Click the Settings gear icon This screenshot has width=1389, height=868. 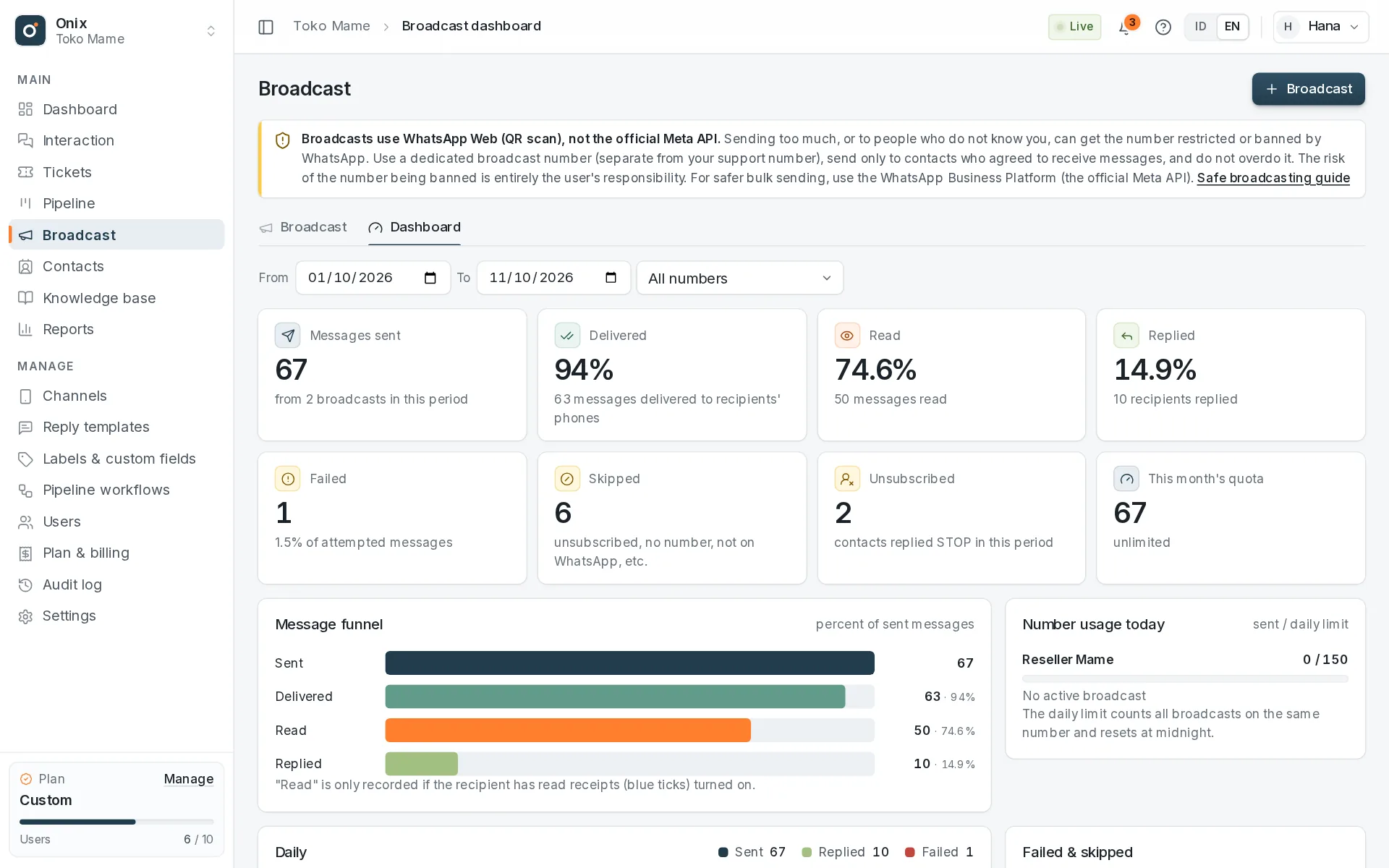[x=25, y=616]
